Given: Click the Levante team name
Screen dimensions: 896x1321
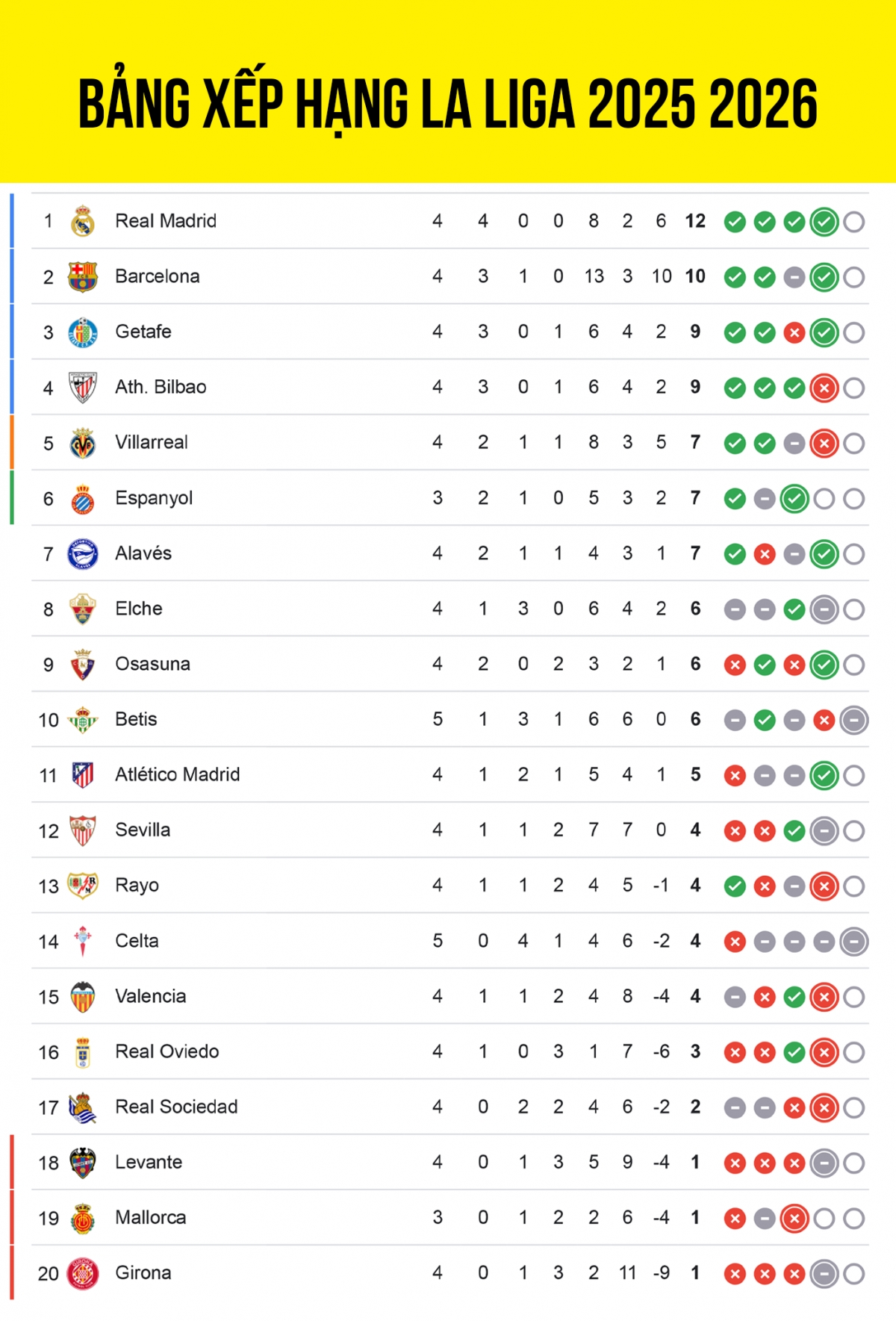Looking at the screenshot, I should [149, 1162].
